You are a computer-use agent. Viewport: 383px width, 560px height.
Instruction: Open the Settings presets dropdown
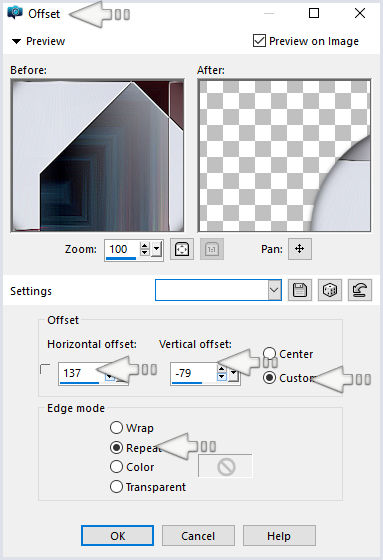coord(274,290)
